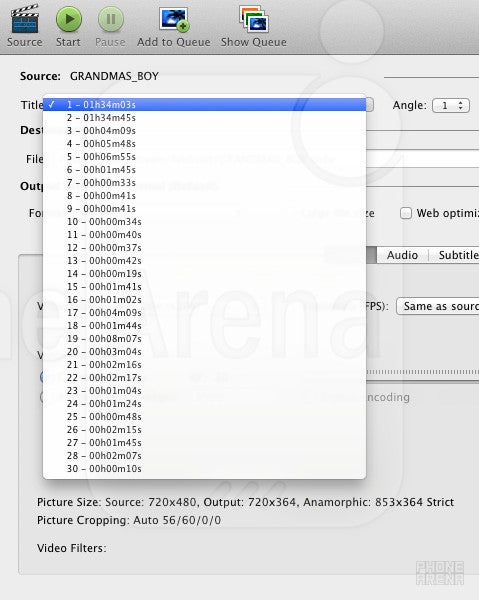Click the green Start encode button
The height and width of the screenshot is (600, 479).
tap(69, 19)
